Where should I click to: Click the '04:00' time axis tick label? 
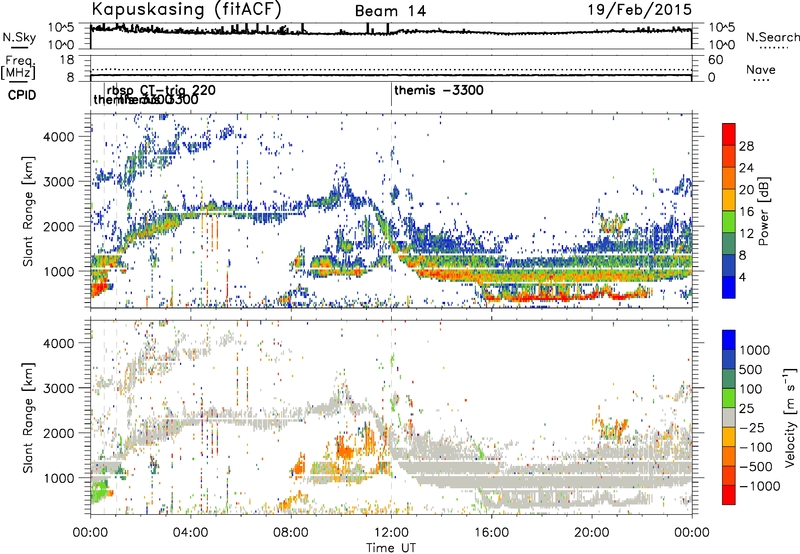[191, 533]
